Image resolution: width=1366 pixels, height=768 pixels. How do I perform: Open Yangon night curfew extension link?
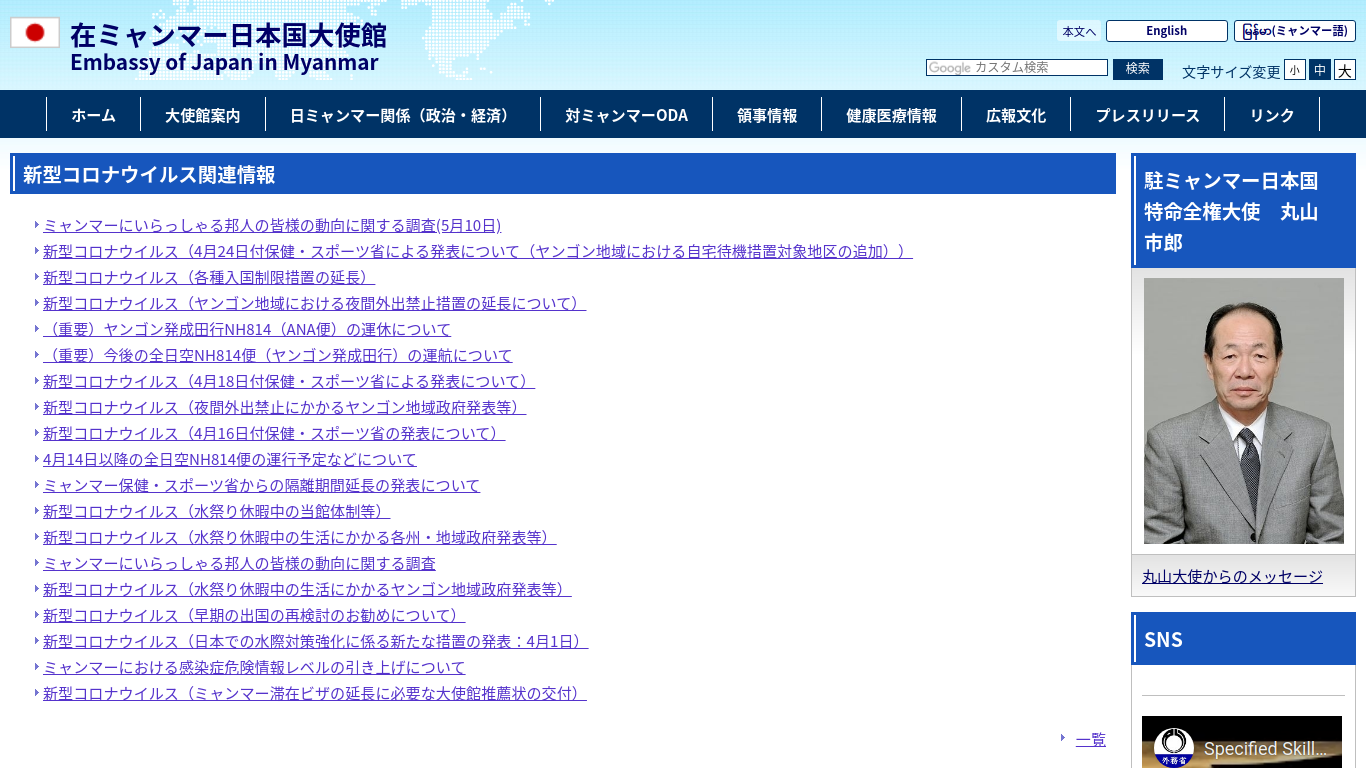click(x=315, y=304)
